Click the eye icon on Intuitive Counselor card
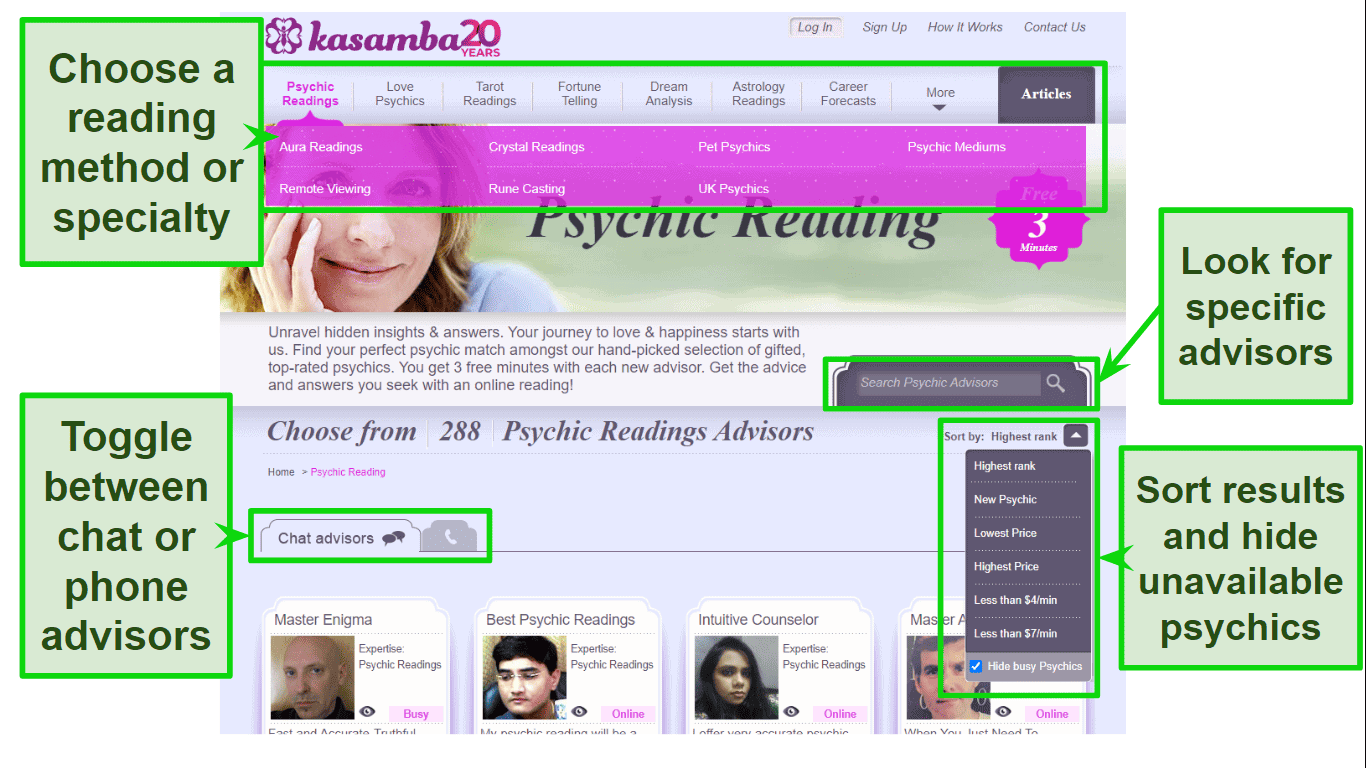Image resolution: width=1366 pixels, height=768 pixels. coord(791,712)
